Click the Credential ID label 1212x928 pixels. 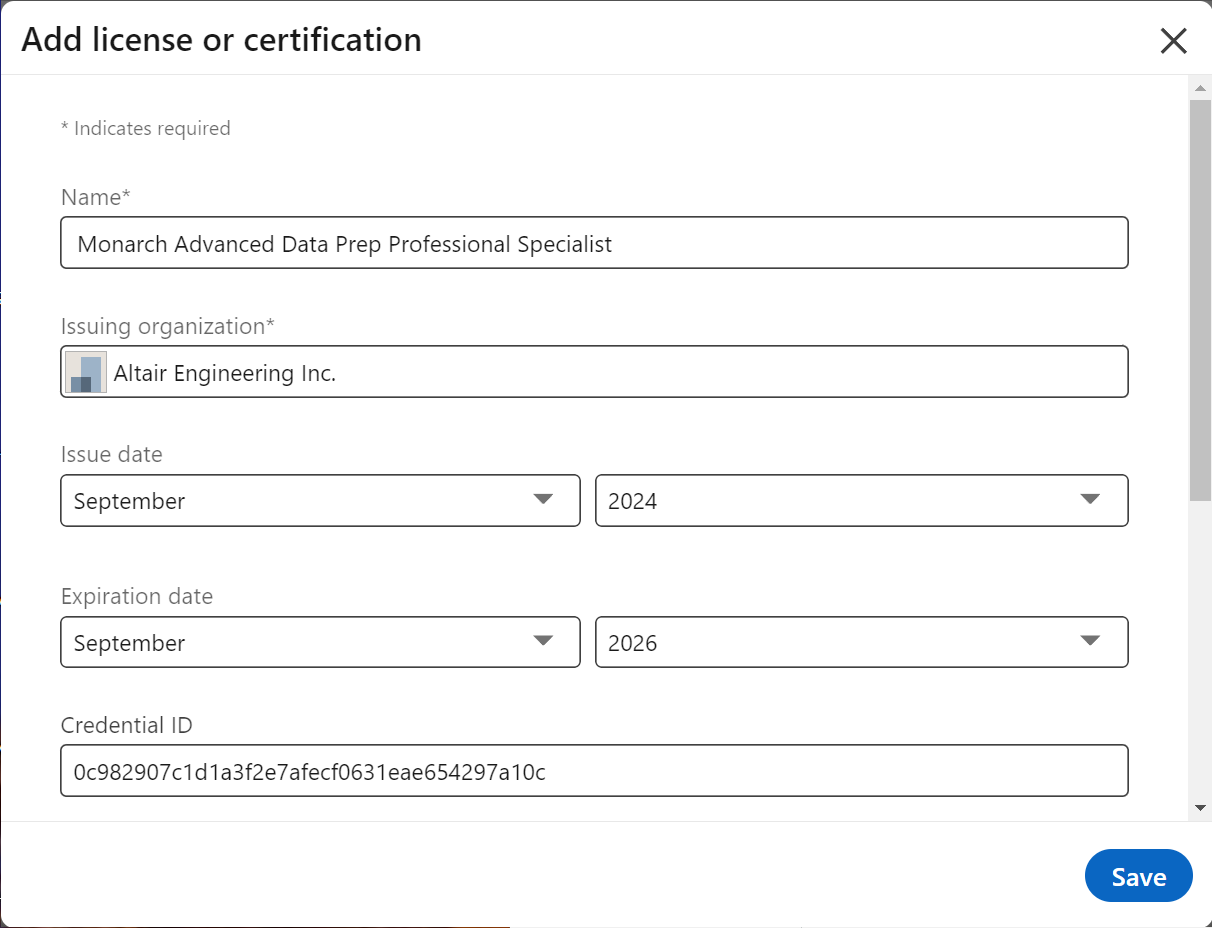[127, 725]
